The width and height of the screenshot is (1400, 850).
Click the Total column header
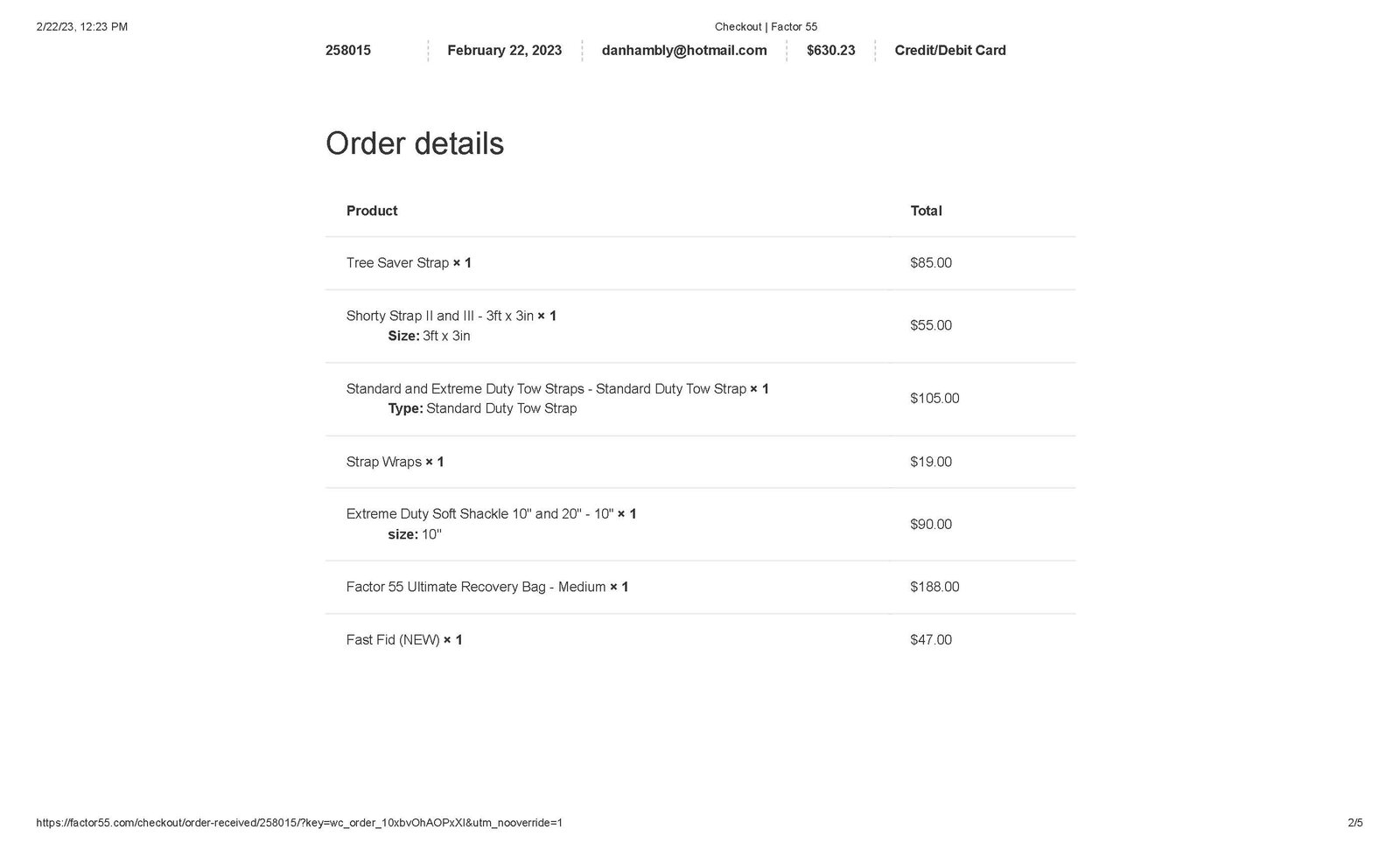pos(926,211)
